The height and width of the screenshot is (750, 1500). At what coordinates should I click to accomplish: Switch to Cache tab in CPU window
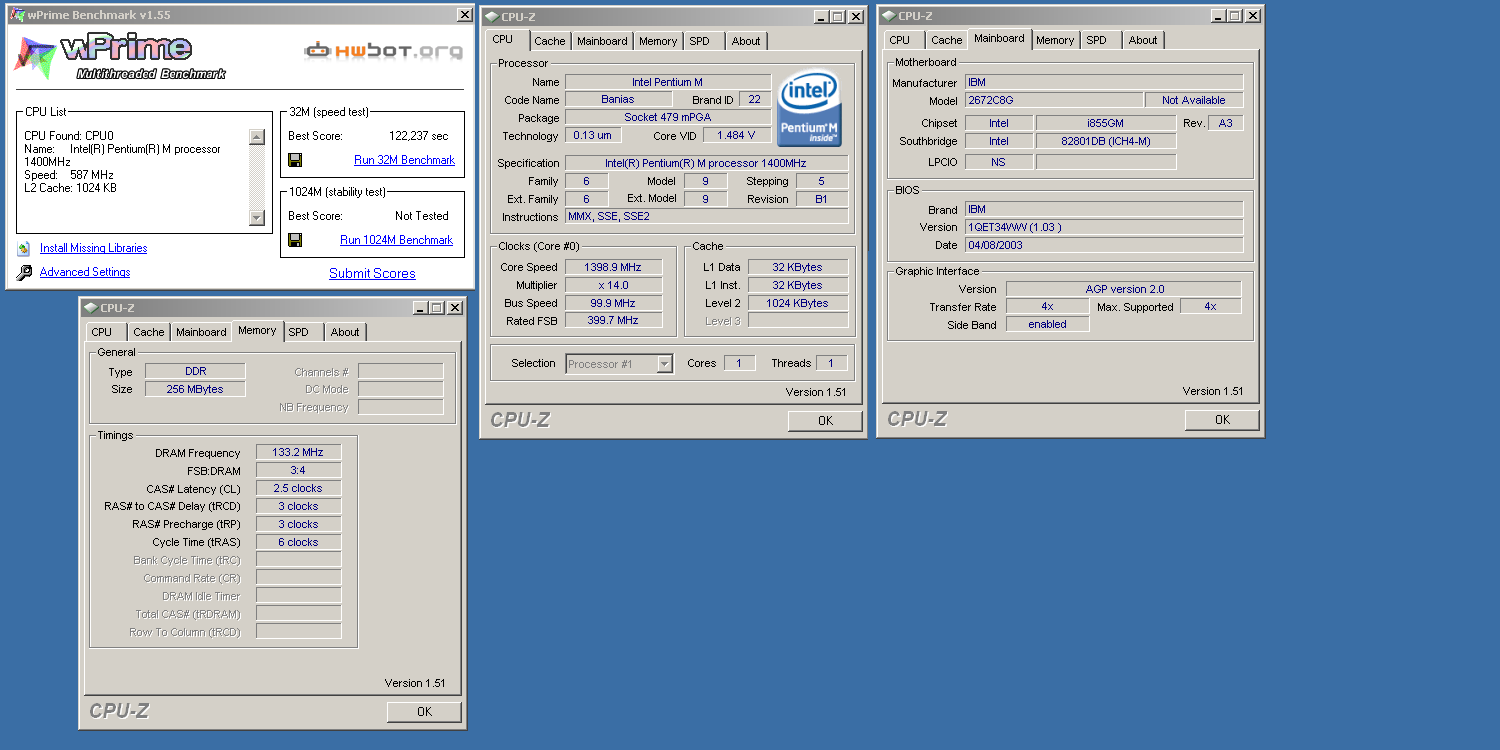549,41
